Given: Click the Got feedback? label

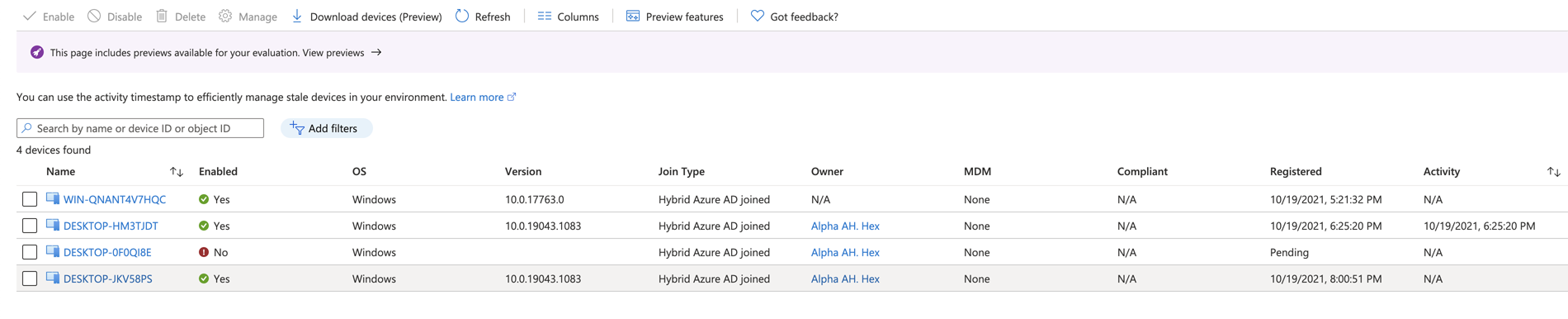Looking at the screenshot, I should (x=804, y=17).
